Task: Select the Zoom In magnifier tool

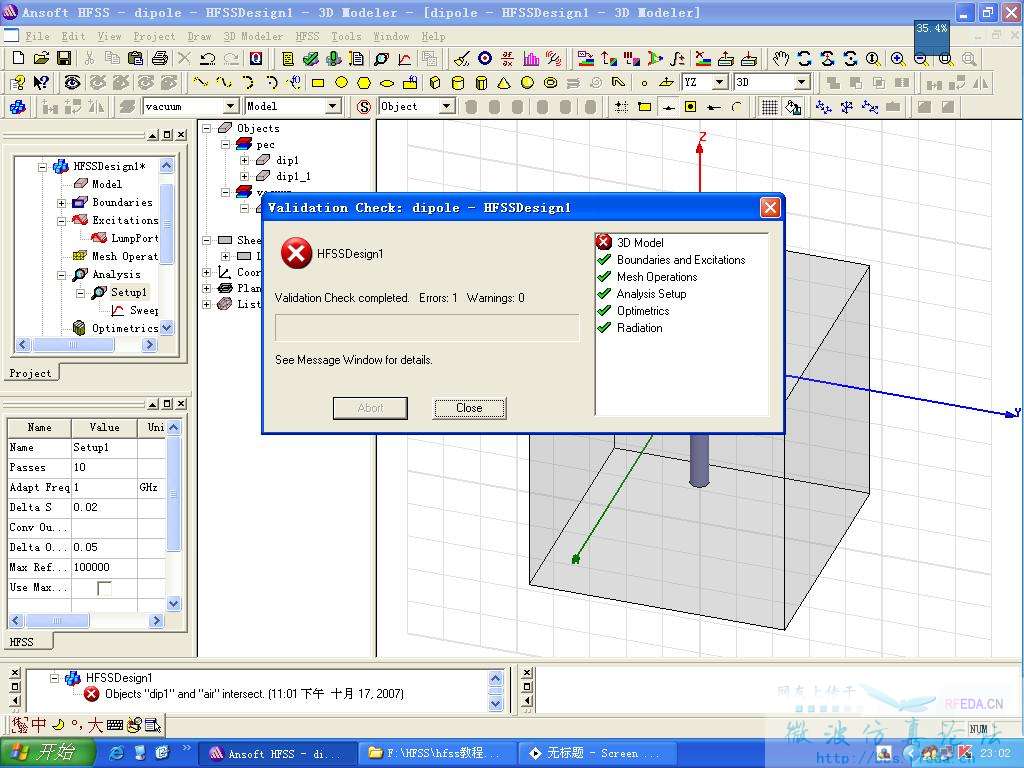Action: pyautogui.click(x=898, y=58)
